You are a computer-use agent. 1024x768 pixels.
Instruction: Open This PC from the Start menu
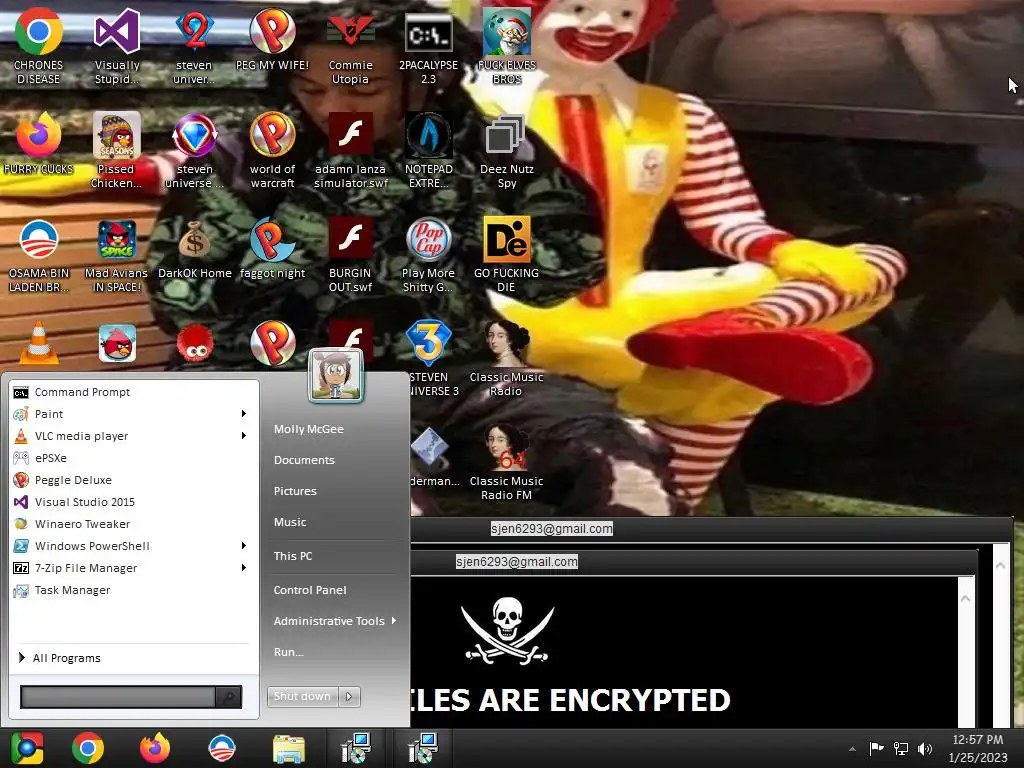[x=293, y=556]
